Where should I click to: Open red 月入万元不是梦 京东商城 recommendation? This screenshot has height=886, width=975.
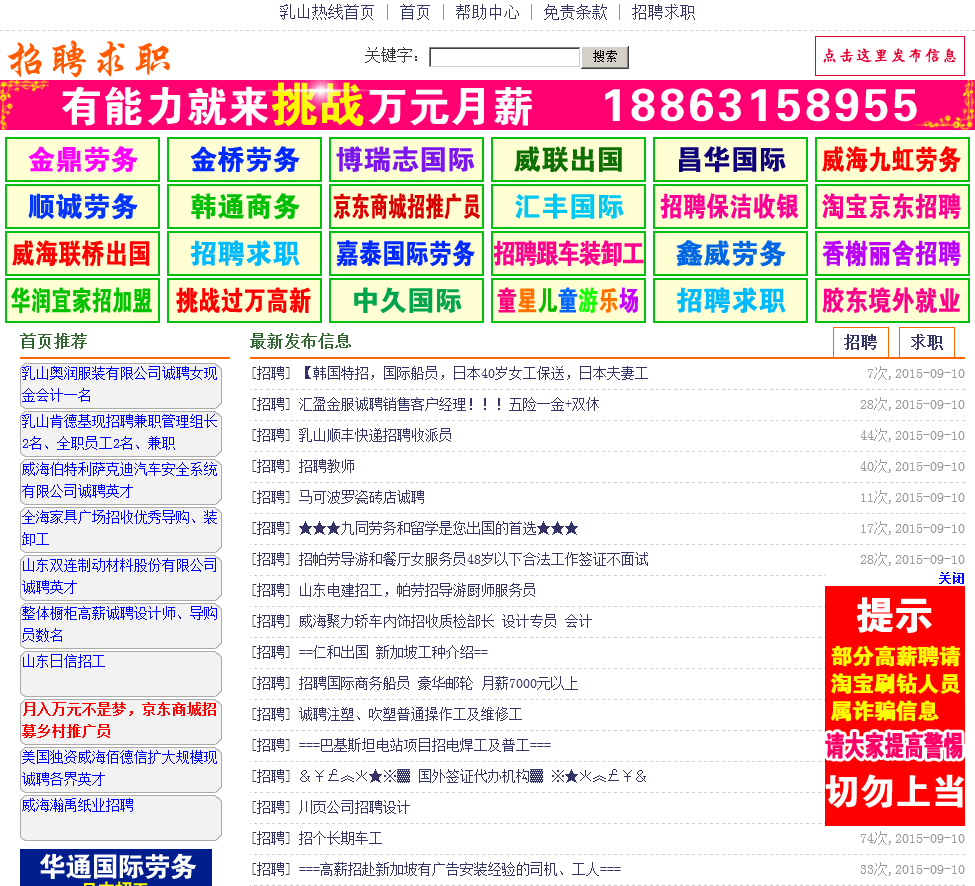pyautogui.click(x=119, y=720)
